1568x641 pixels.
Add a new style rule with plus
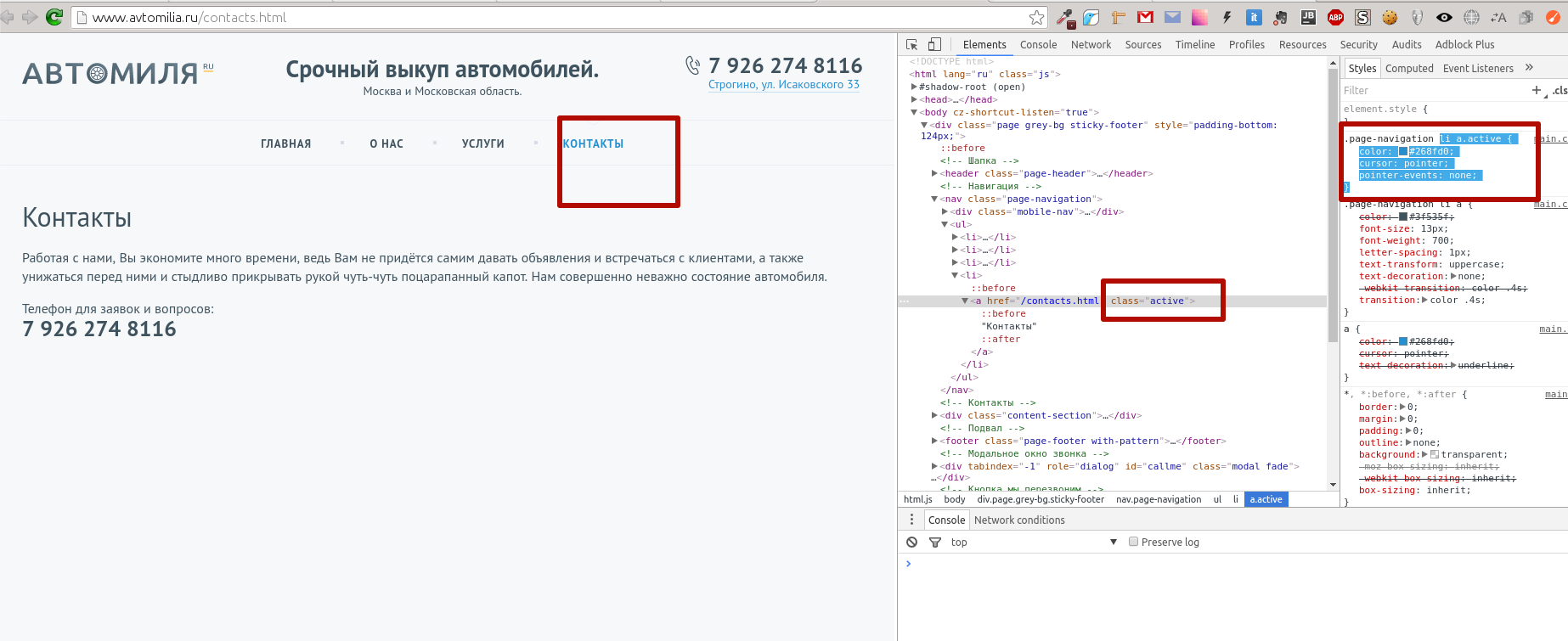[x=1536, y=90]
